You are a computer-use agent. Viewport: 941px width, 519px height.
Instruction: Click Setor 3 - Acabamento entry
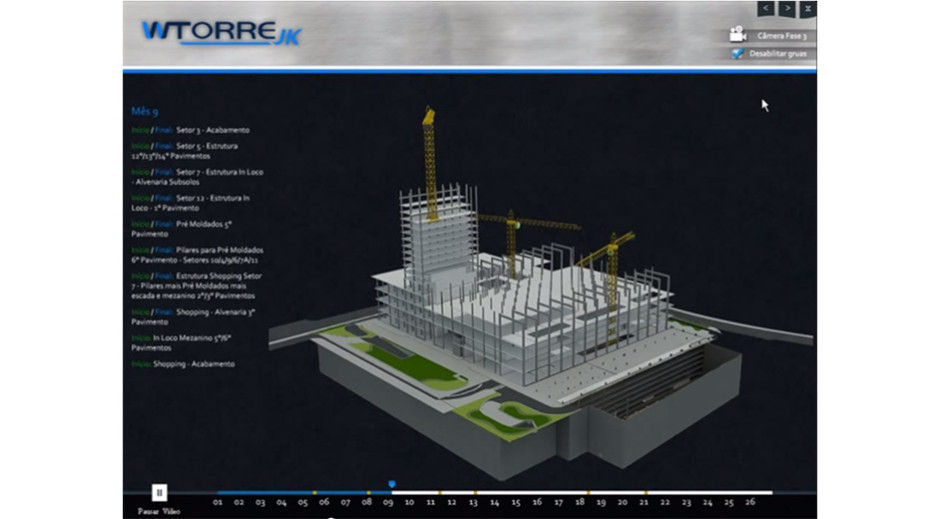tap(212, 130)
